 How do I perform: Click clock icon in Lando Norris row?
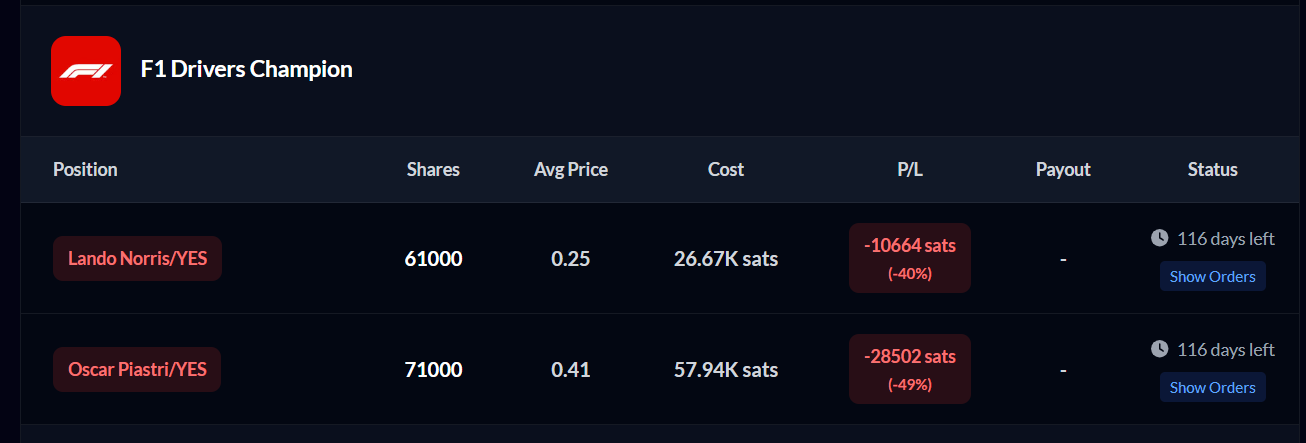pos(1159,238)
